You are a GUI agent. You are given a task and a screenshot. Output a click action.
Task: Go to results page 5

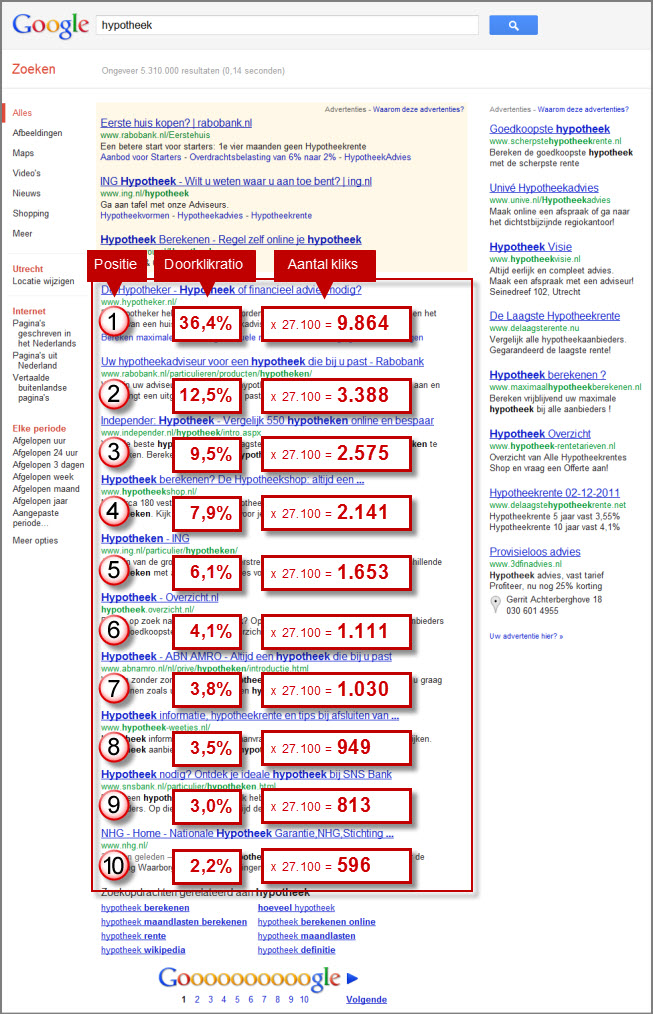(237, 999)
